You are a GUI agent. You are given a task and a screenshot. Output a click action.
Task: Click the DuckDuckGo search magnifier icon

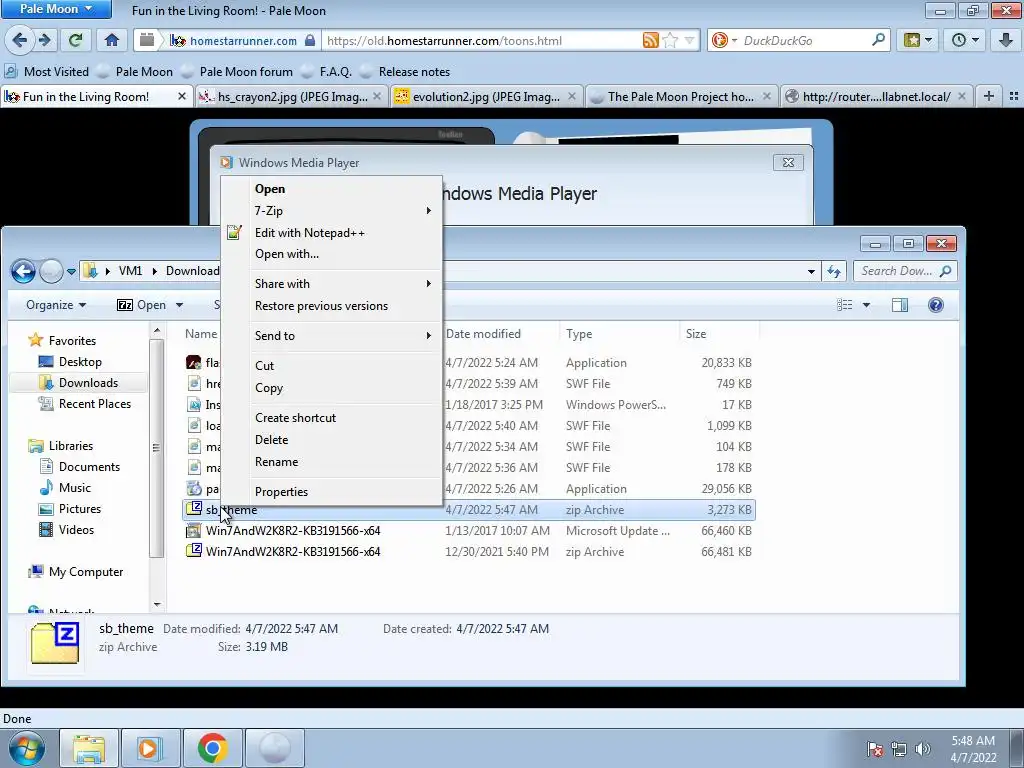point(878,40)
